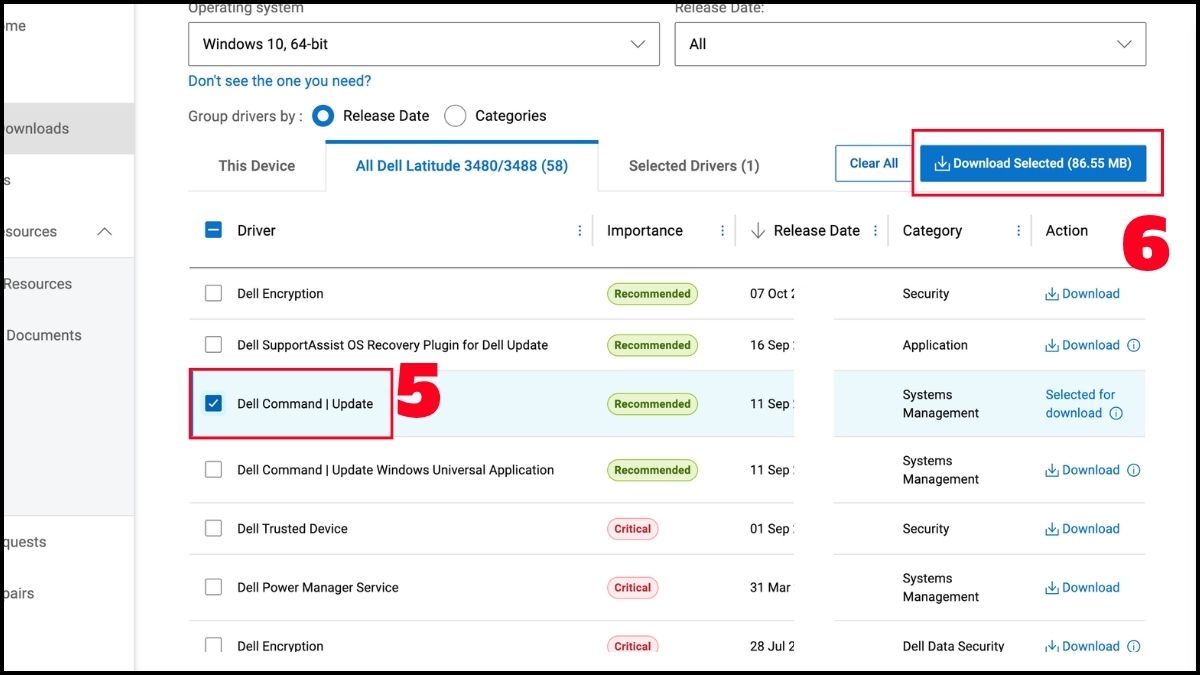
Task: Click Download link for Dell Power Manager Service
Action: [x=1082, y=588]
